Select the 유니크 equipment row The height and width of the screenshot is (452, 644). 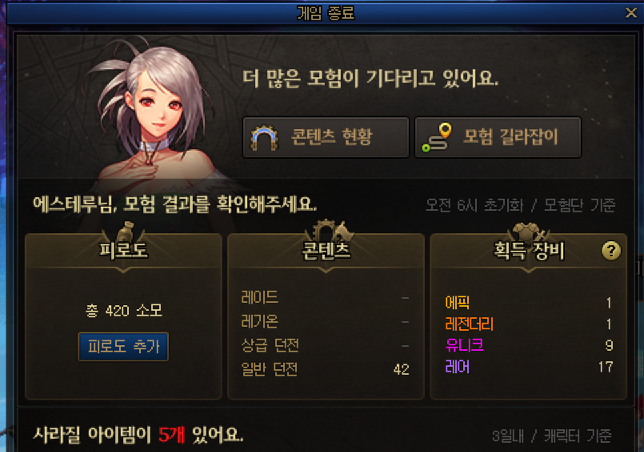point(529,345)
